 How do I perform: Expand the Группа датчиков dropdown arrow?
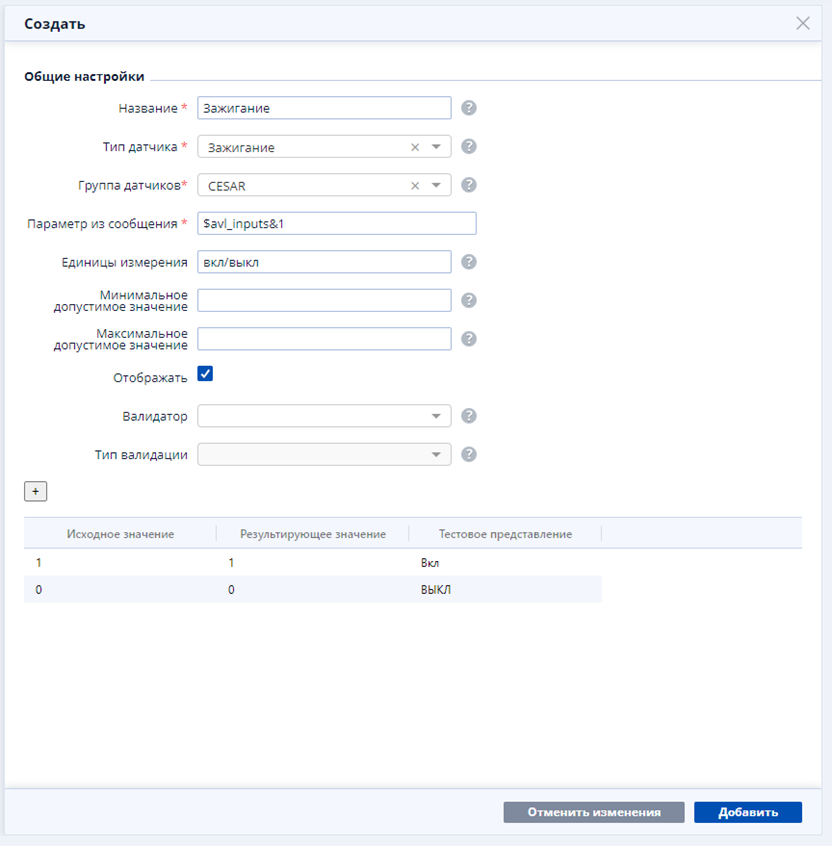(x=436, y=185)
